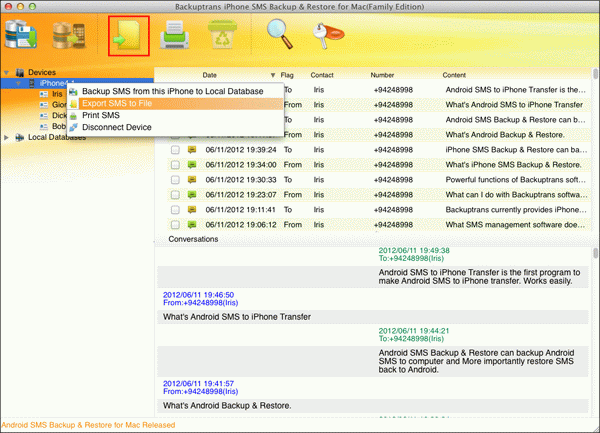The height and width of the screenshot is (433, 600).
Task: Click content 'What SMS management software doe…'
Action: coord(515,225)
